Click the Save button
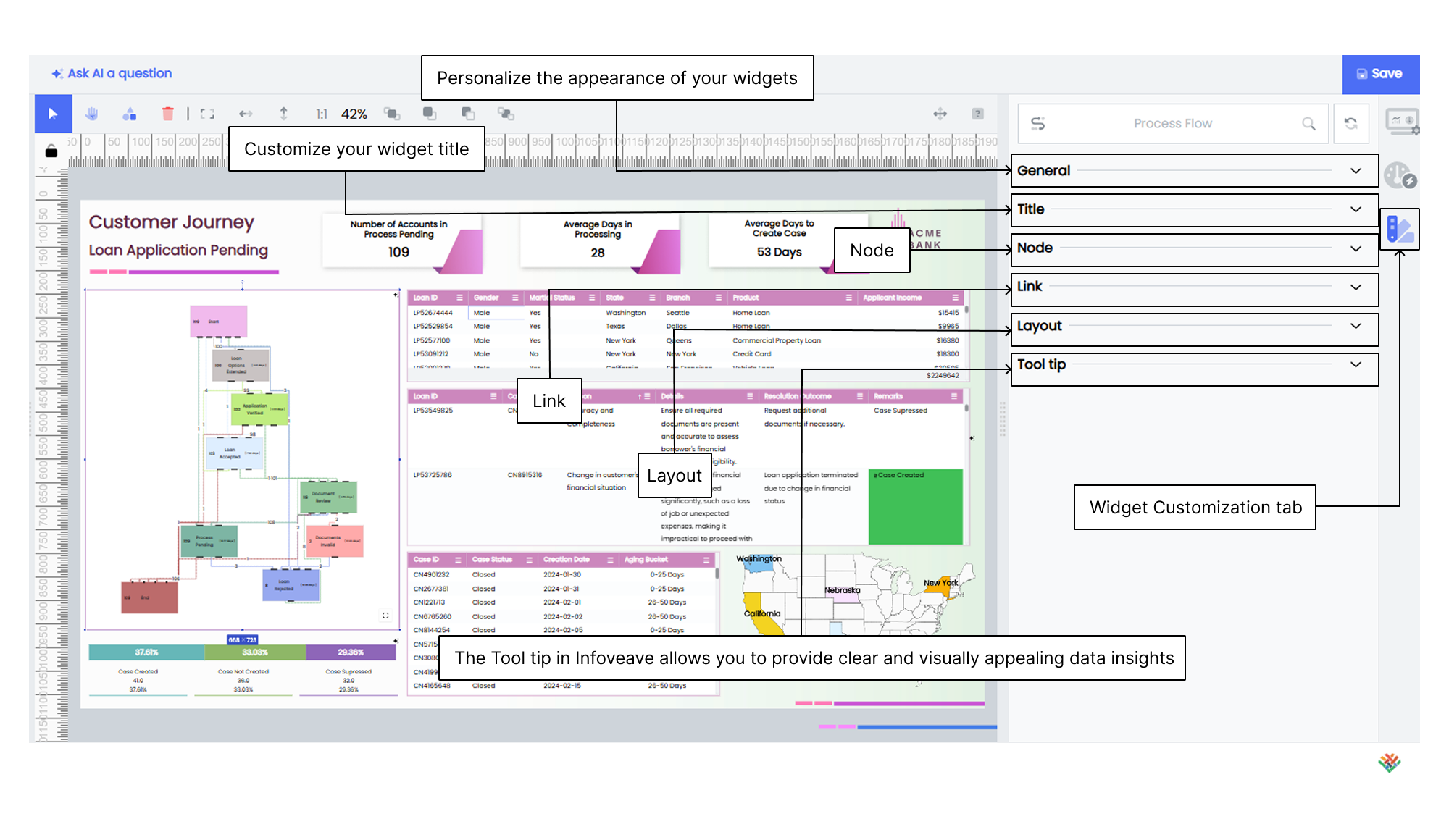 tap(1380, 74)
